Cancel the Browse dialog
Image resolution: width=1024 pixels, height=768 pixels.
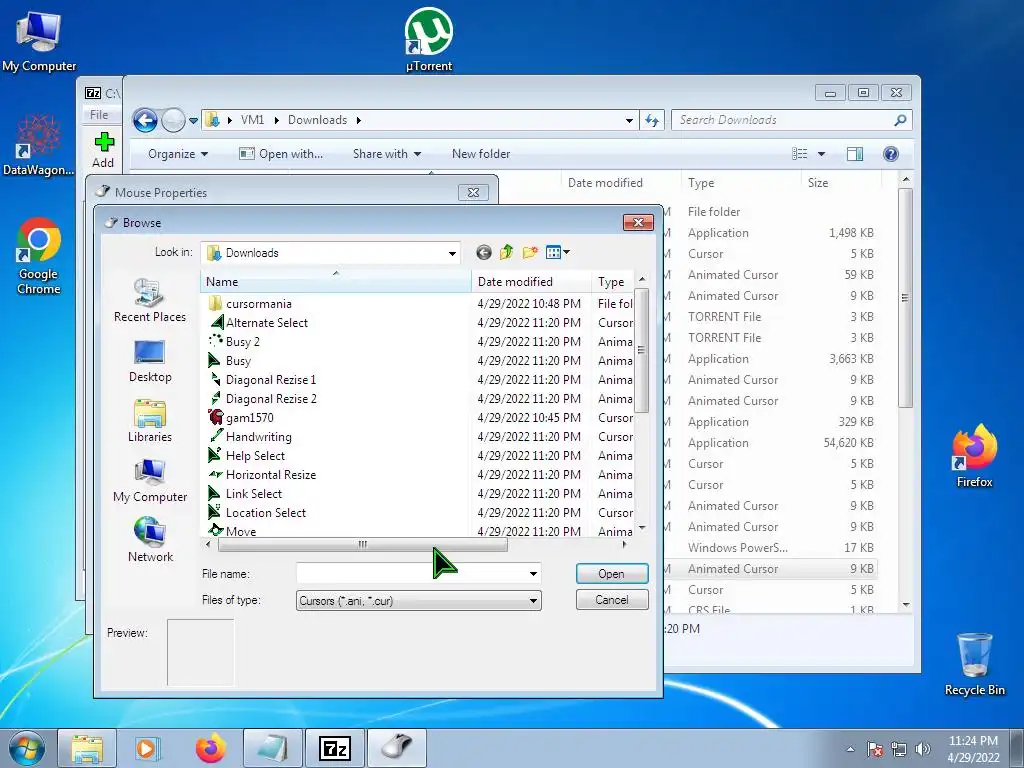612,600
